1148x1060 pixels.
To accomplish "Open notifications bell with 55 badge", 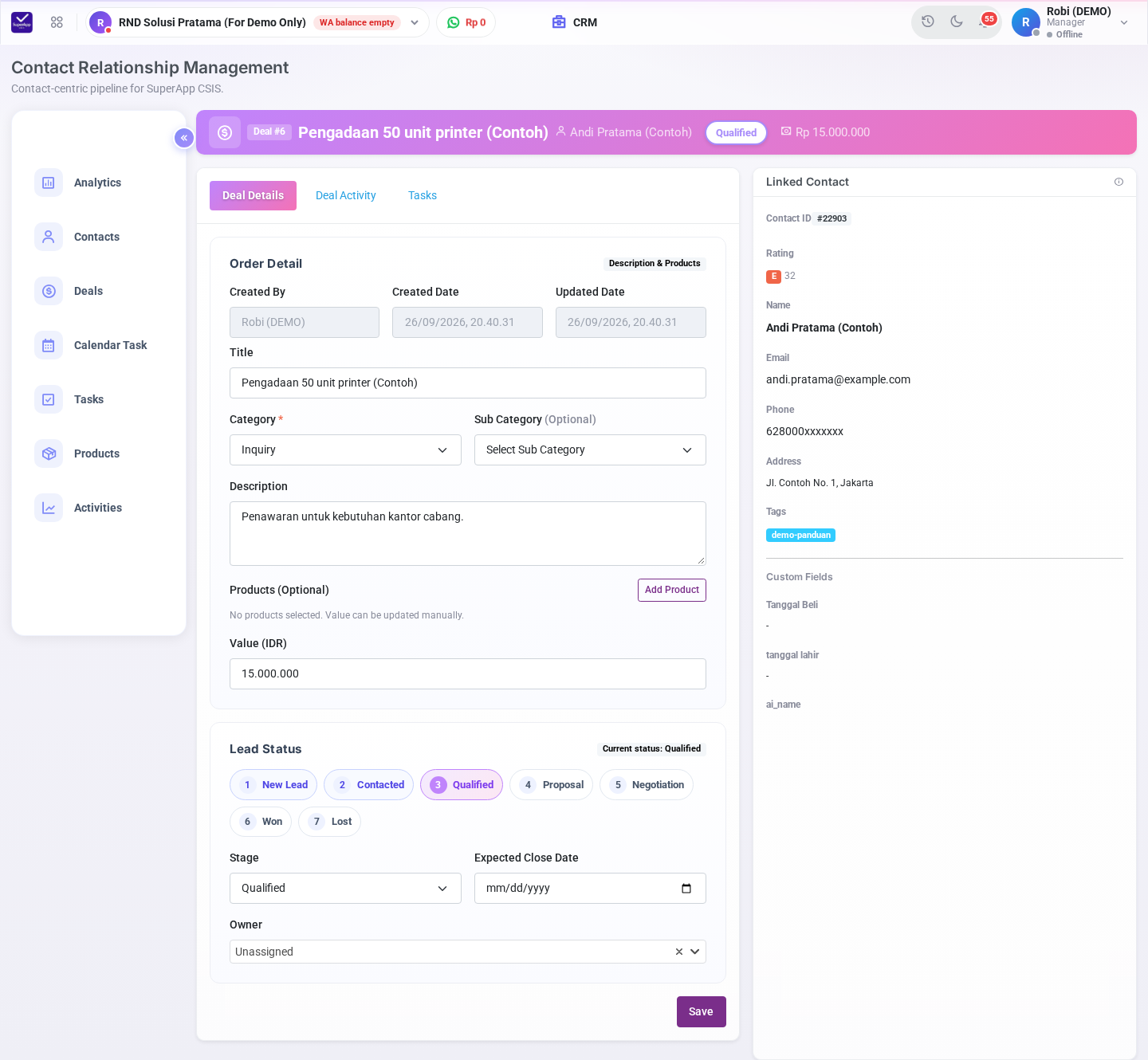I will click(985, 22).
